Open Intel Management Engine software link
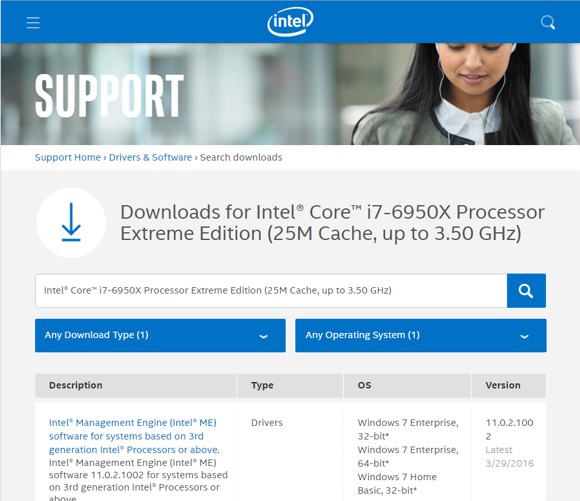 pos(134,436)
